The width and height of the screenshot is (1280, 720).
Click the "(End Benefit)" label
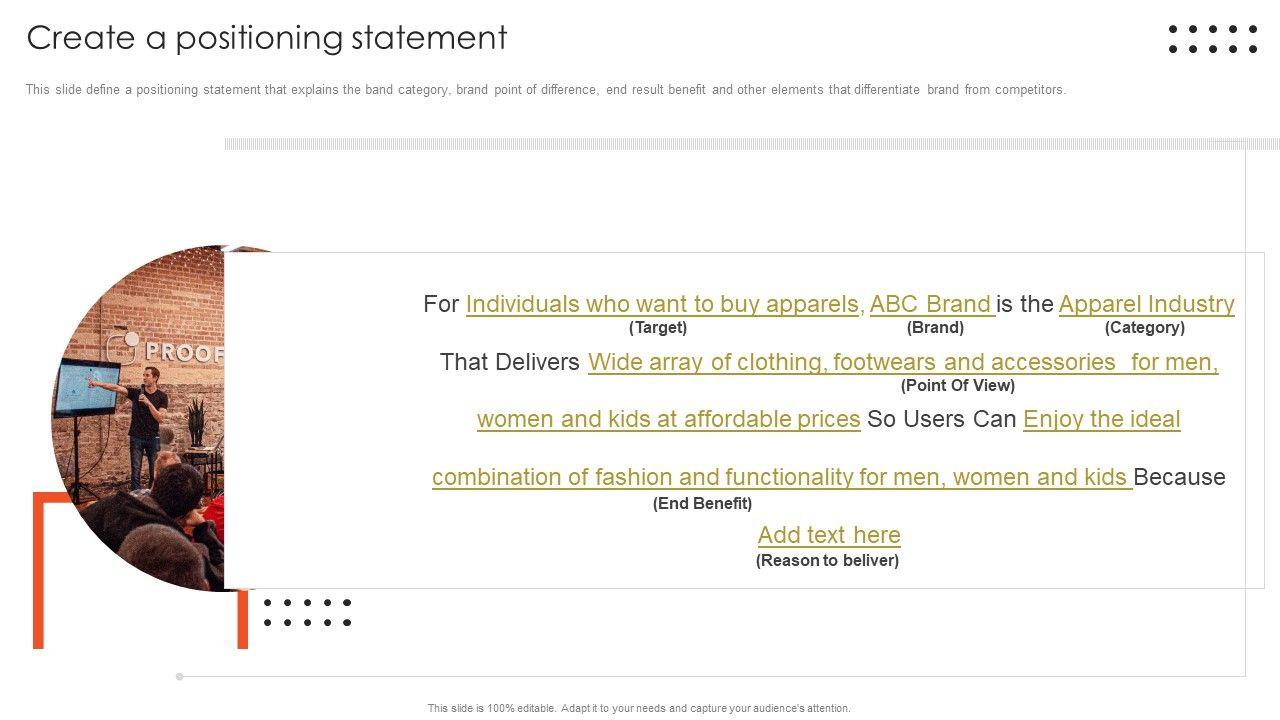[702, 504]
